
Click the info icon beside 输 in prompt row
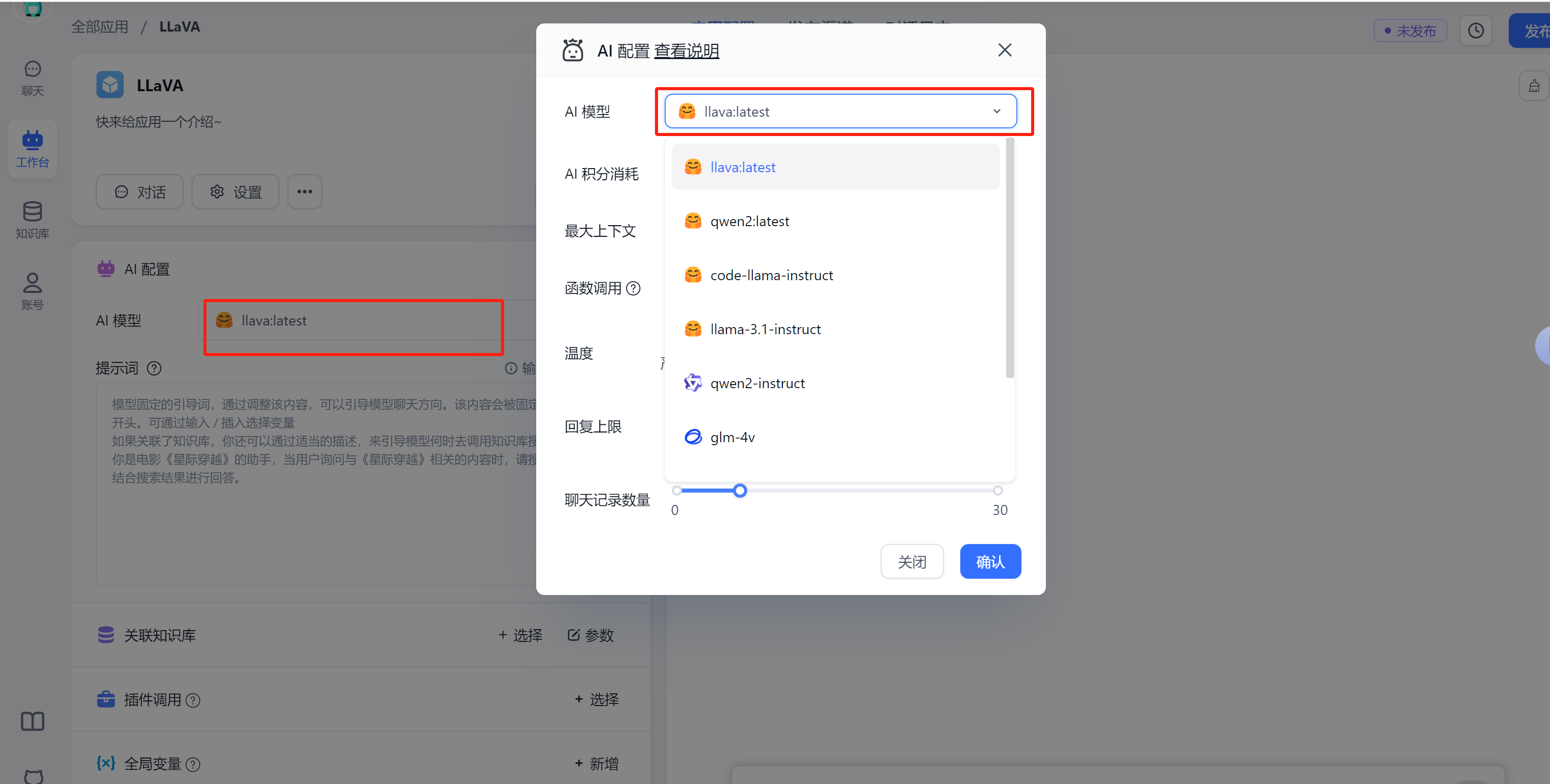tap(510, 368)
